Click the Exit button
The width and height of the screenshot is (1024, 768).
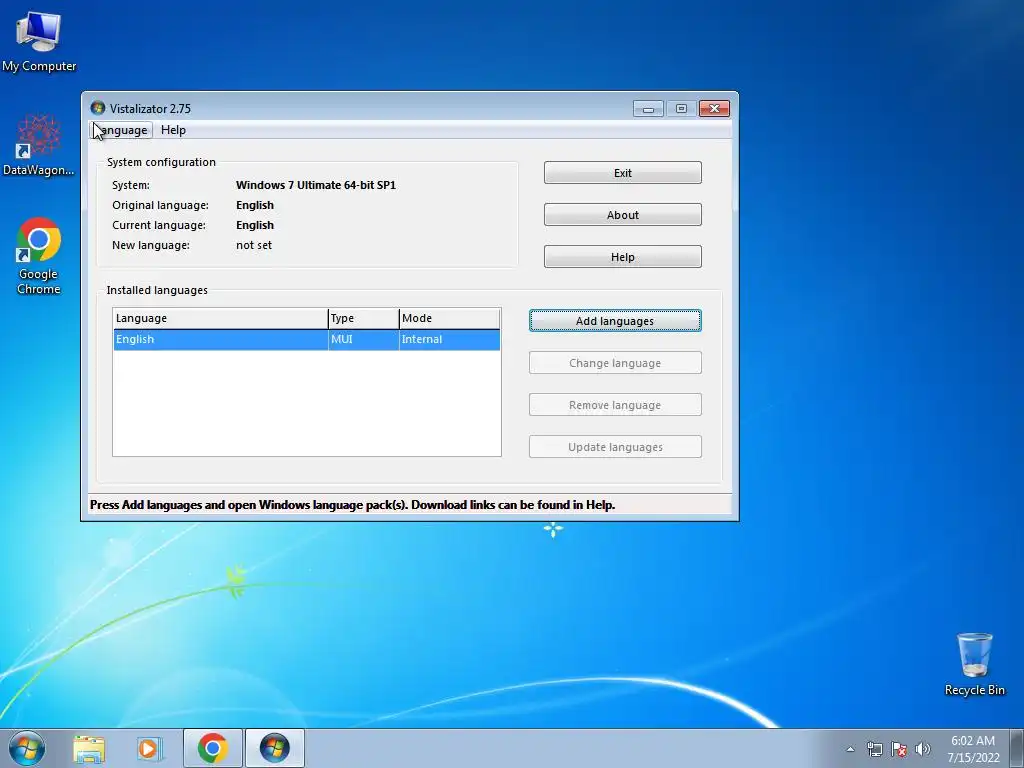(x=622, y=173)
